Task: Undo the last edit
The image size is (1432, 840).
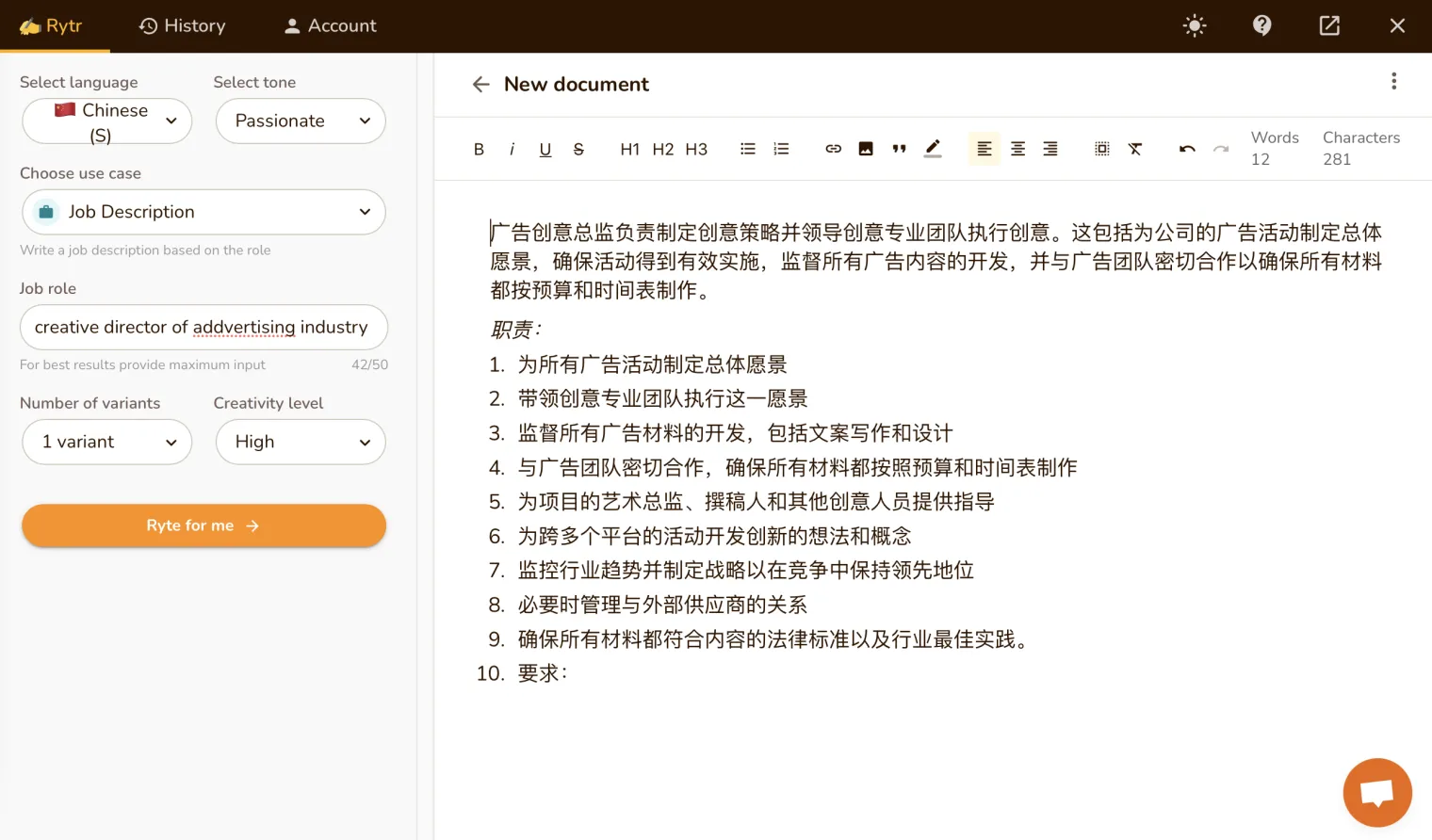Action: pyautogui.click(x=1187, y=149)
